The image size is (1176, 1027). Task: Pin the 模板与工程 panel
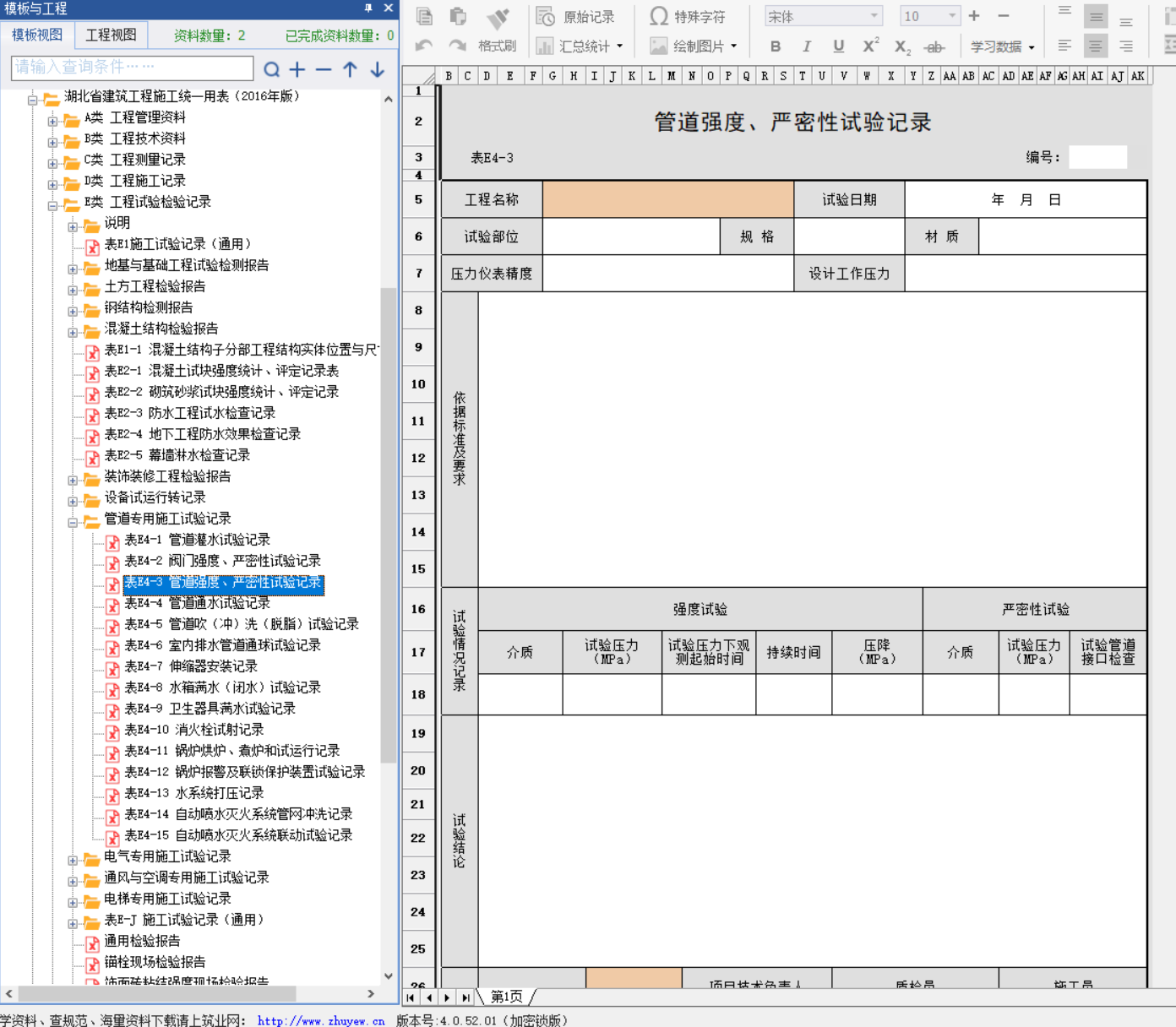[x=368, y=8]
